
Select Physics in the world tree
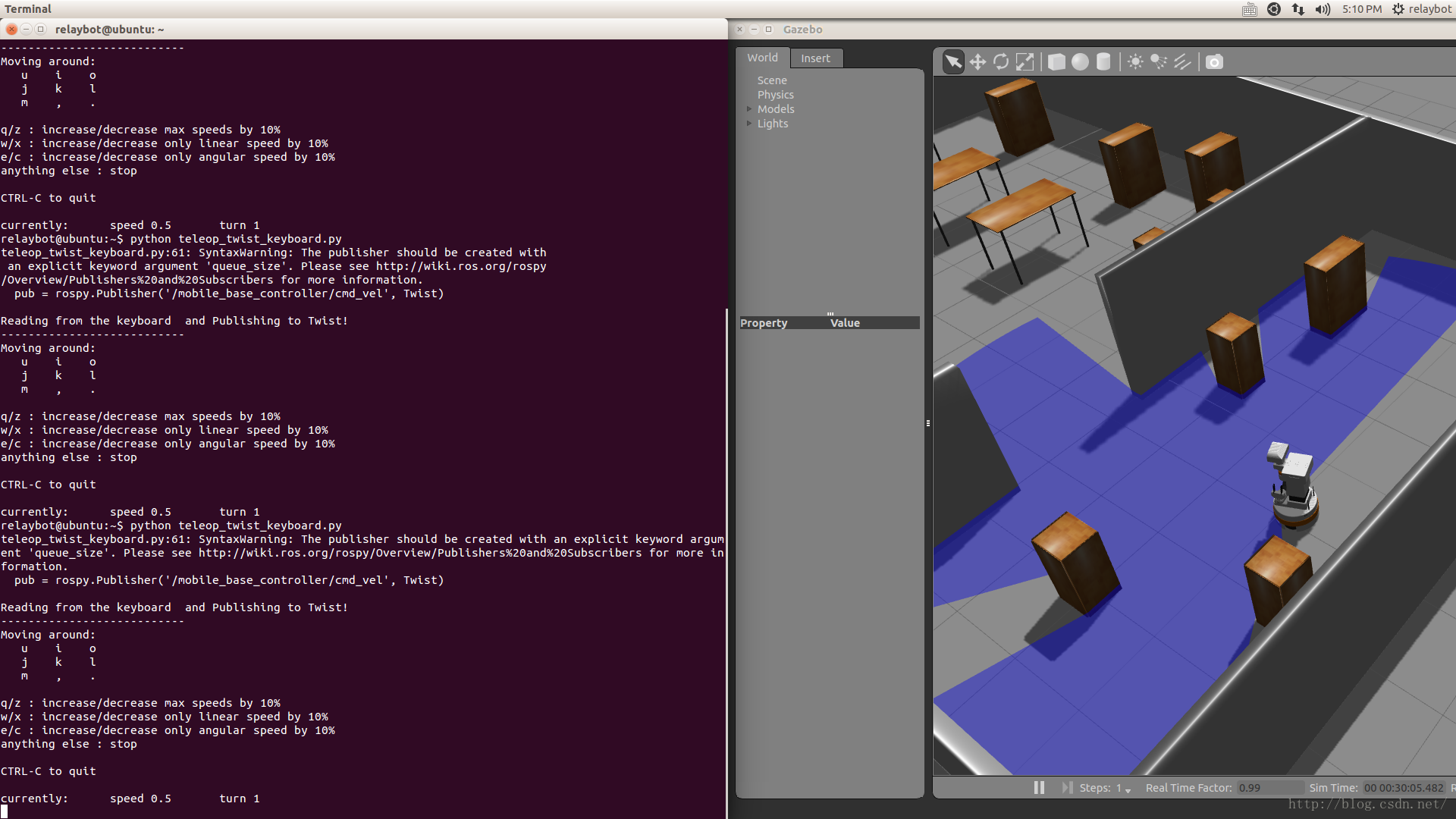click(775, 95)
